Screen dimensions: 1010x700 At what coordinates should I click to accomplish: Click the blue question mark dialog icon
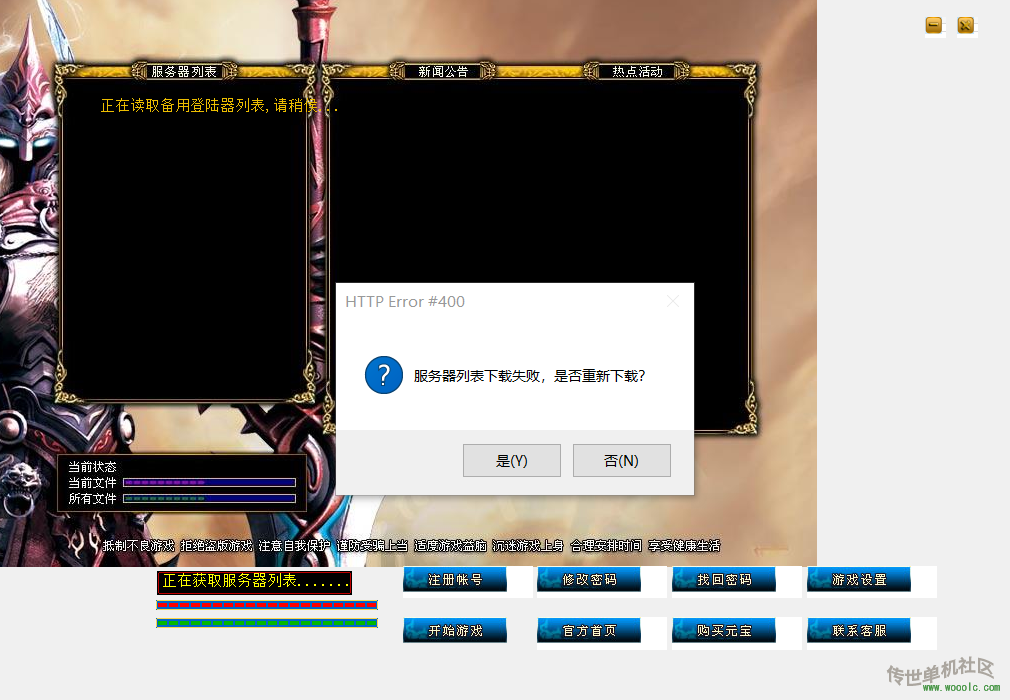point(384,375)
